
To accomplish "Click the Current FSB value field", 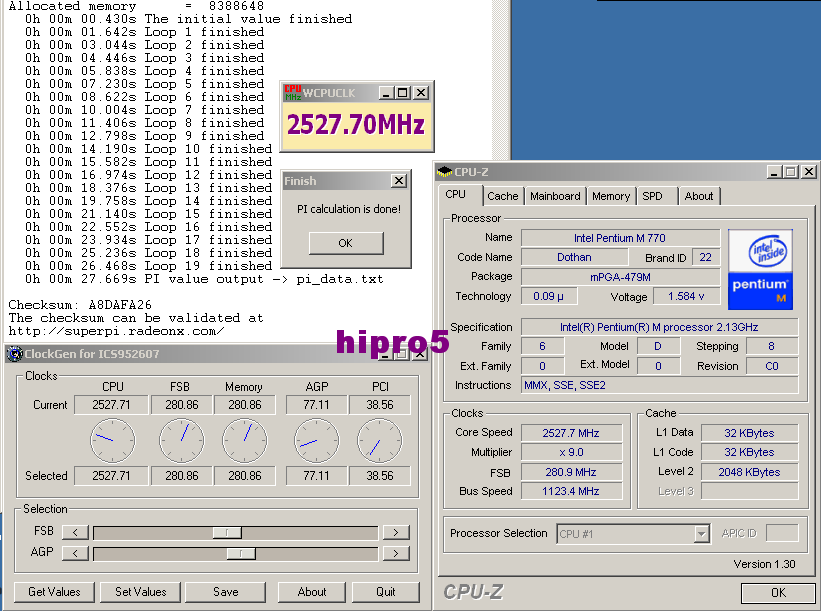I will pyautogui.click(x=182, y=405).
